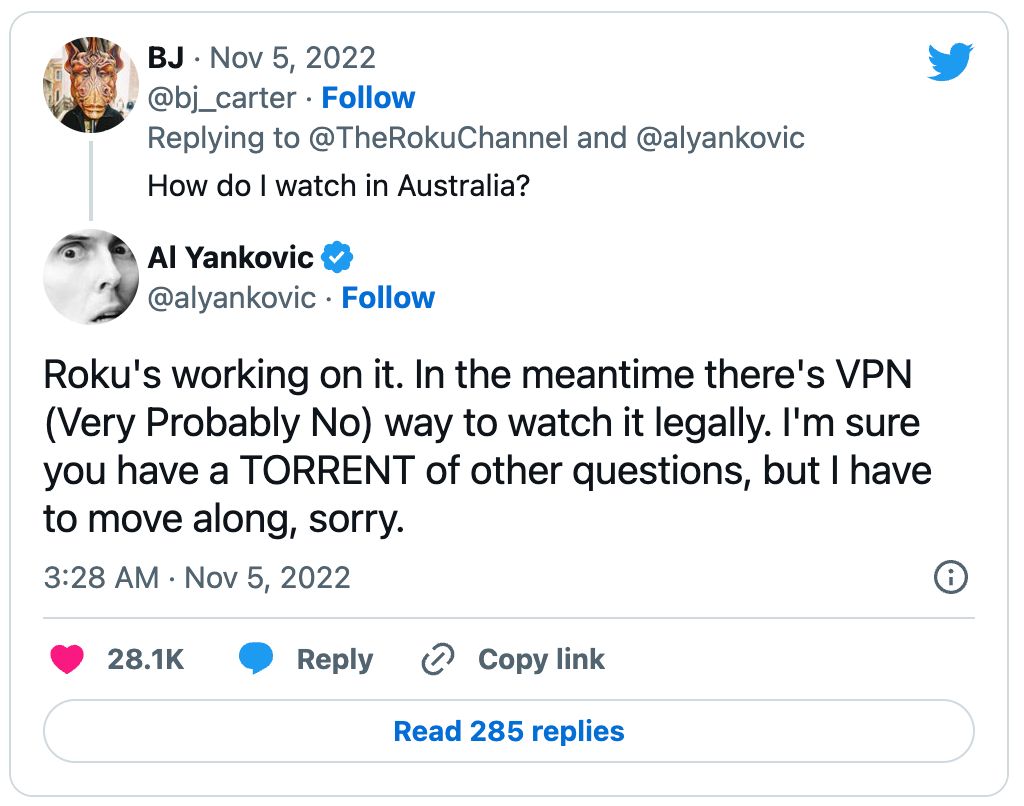Click Al Yankovic's verified badge

pyautogui.click(x=338, y=258)
